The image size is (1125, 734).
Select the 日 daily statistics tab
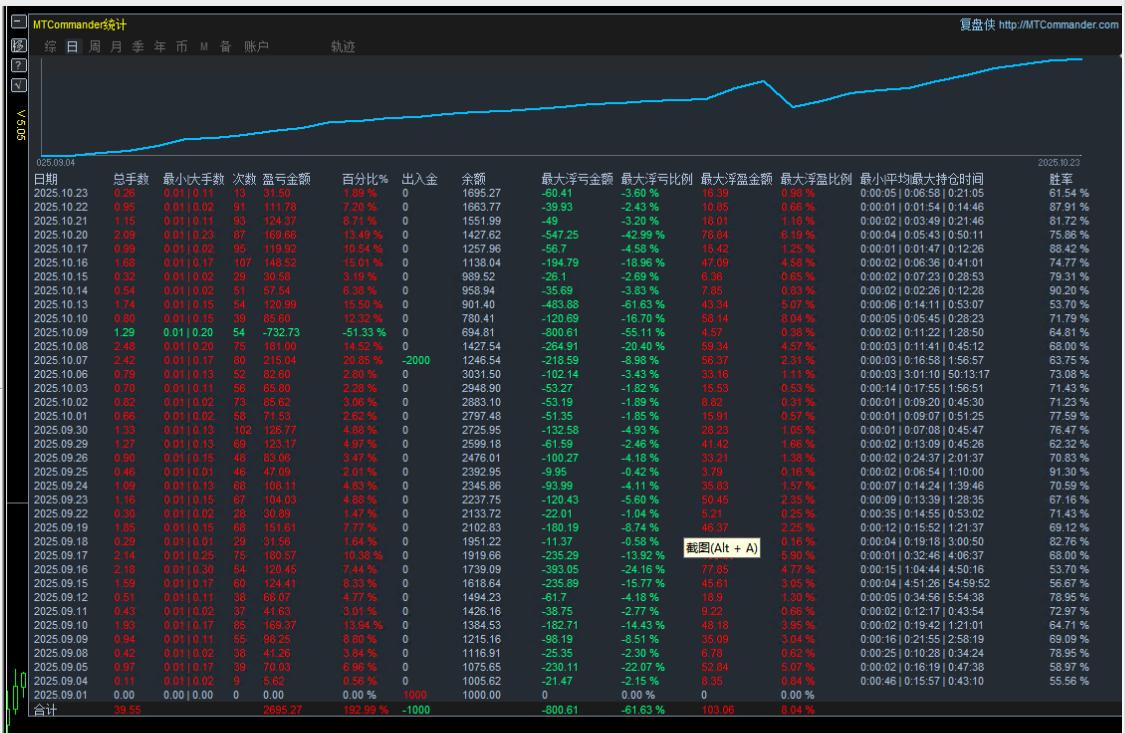[72, 47]
